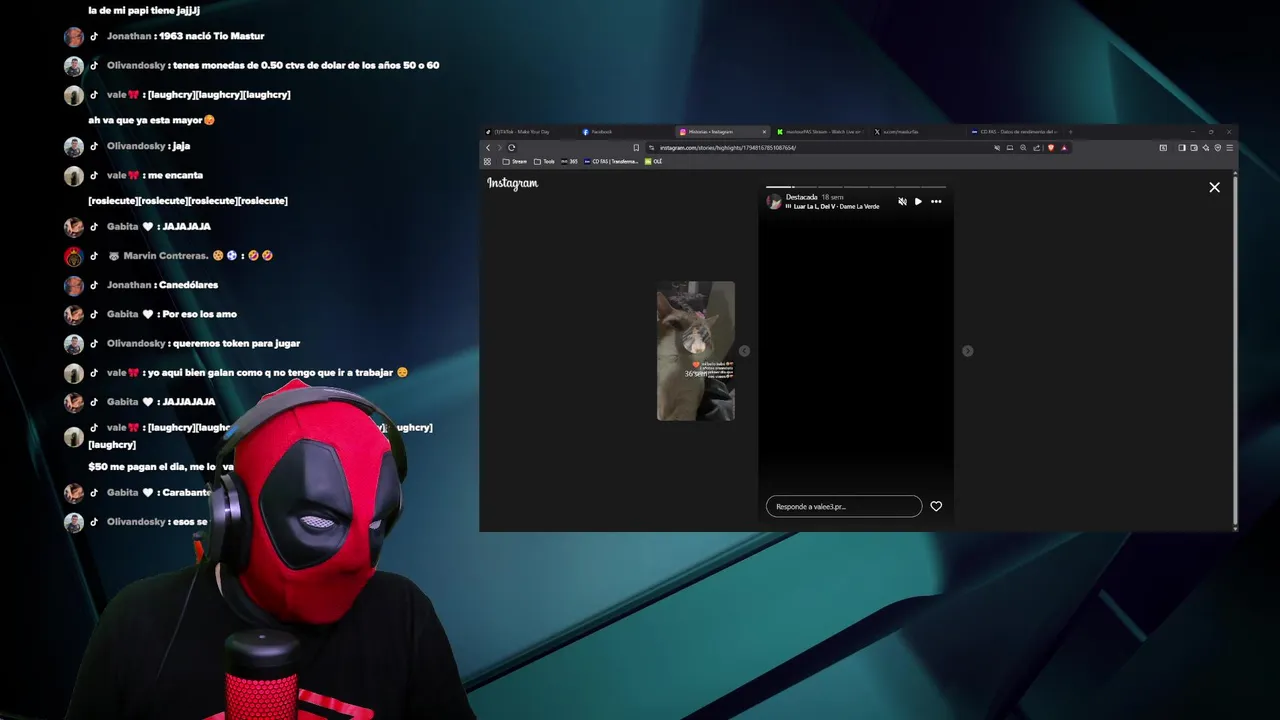Open the CD FAS | Transferma... bookmark
This screenshot has width=1280, height=720.
point(611,161)
